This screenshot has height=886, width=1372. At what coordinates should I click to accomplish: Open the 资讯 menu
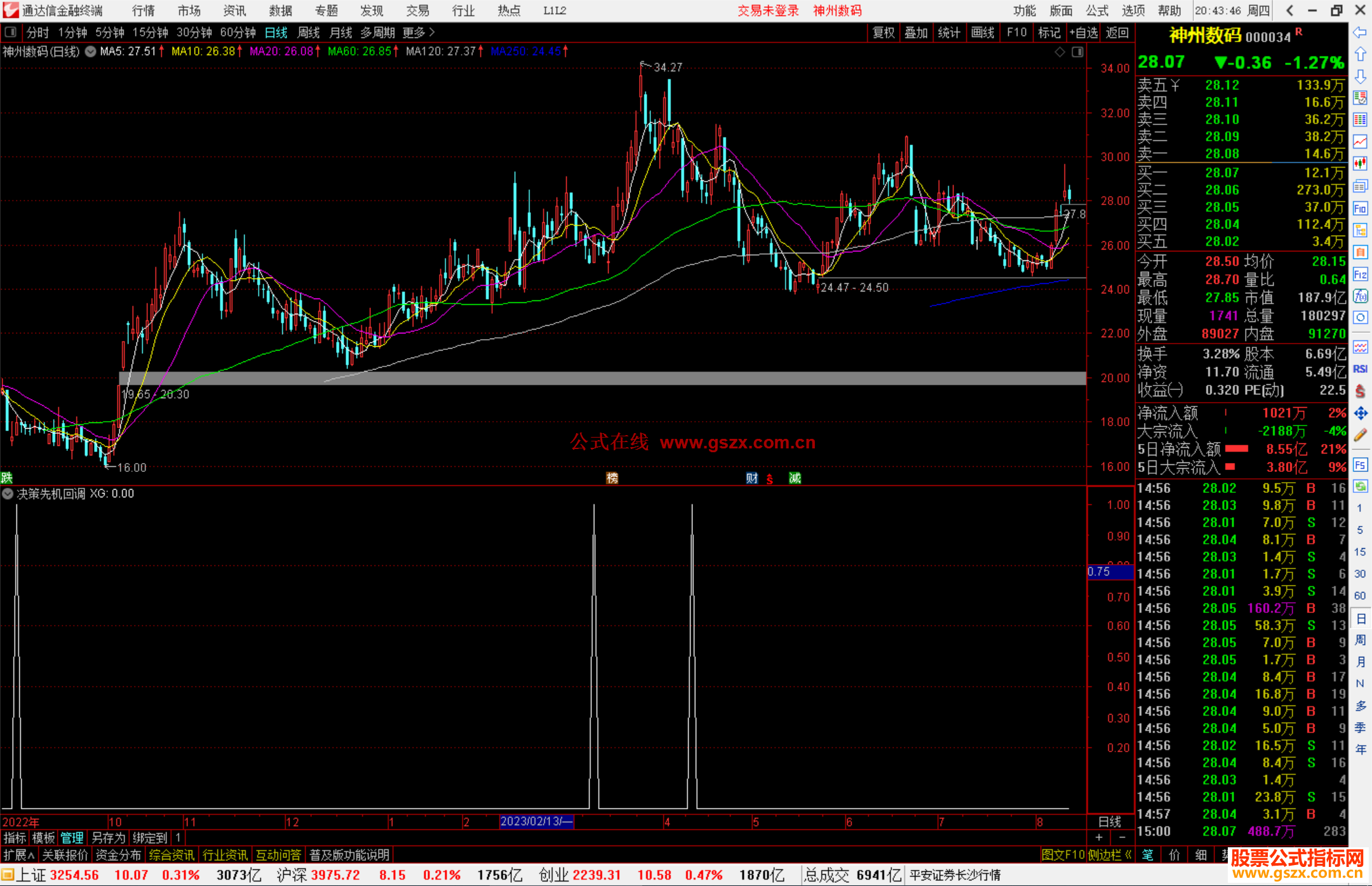[235, 11]
